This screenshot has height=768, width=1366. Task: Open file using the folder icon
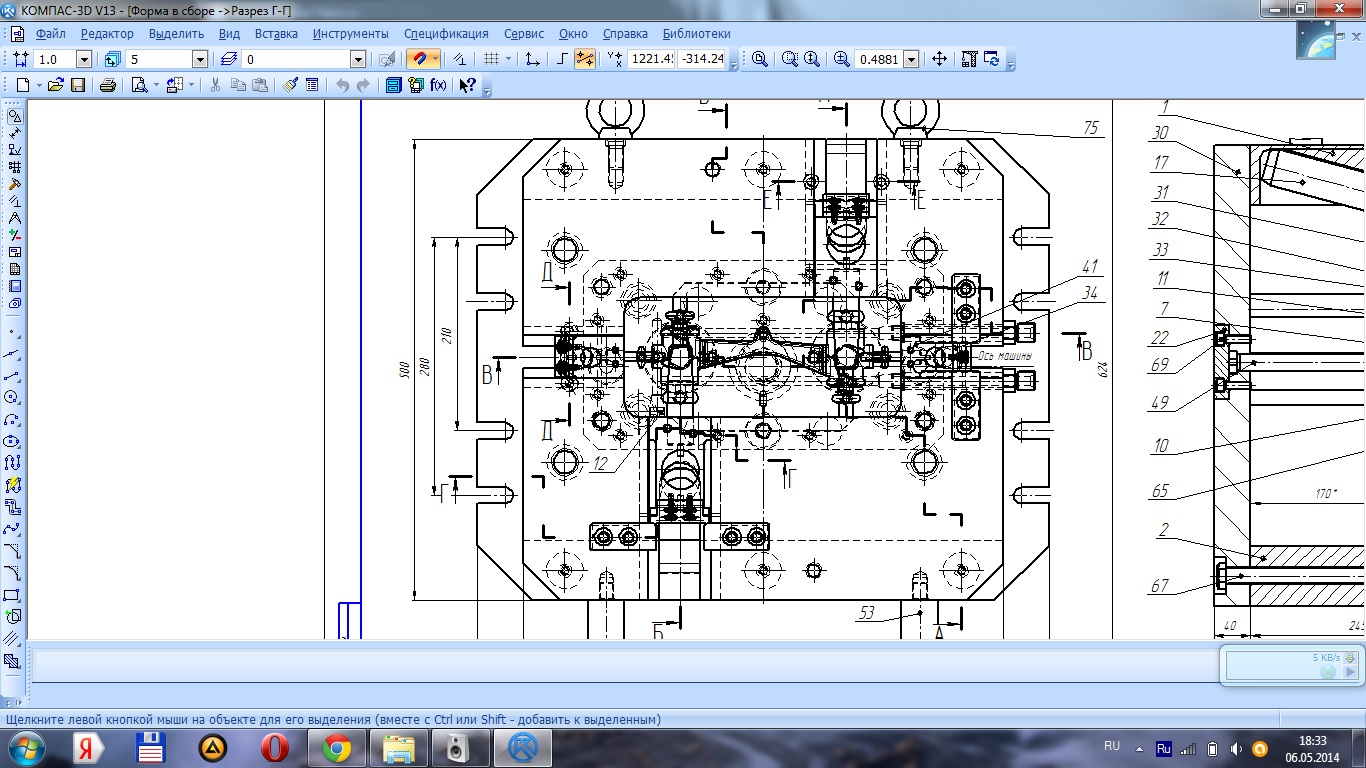56,85
